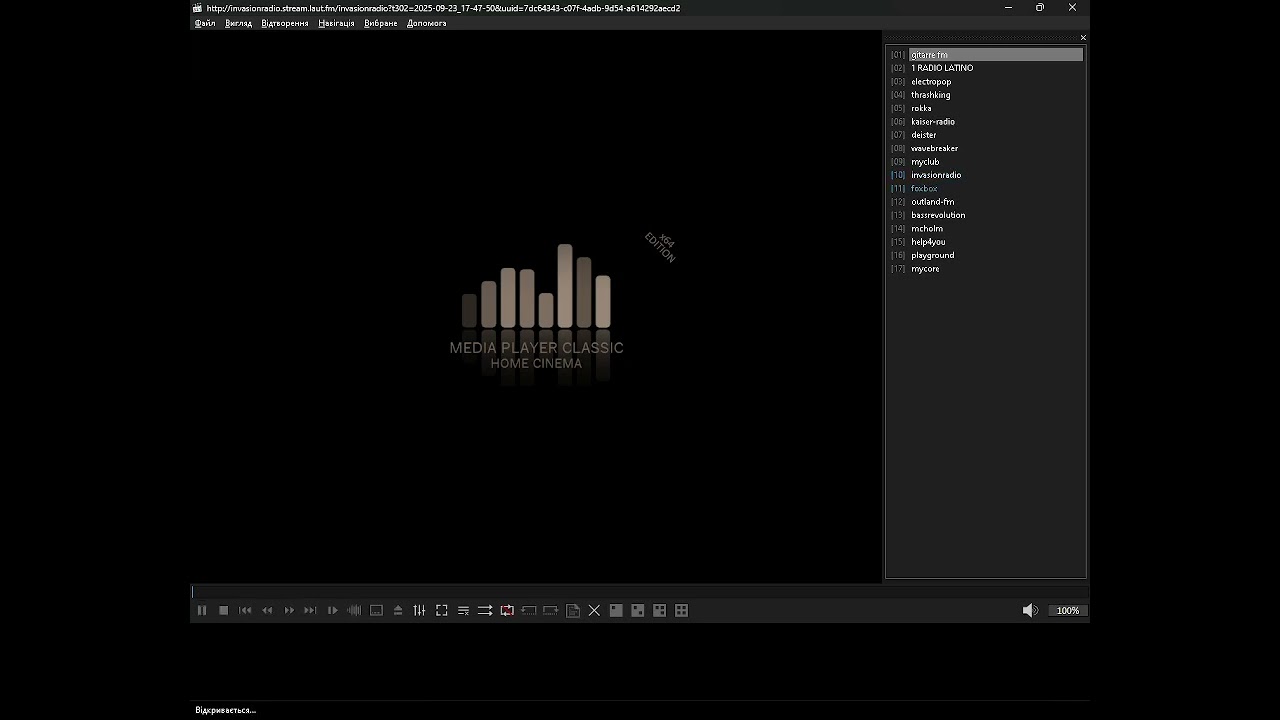Skip to the previous playlist item
Image resolution: width=1280 pixels, height=720 pixels.
(x=245, y=610)
